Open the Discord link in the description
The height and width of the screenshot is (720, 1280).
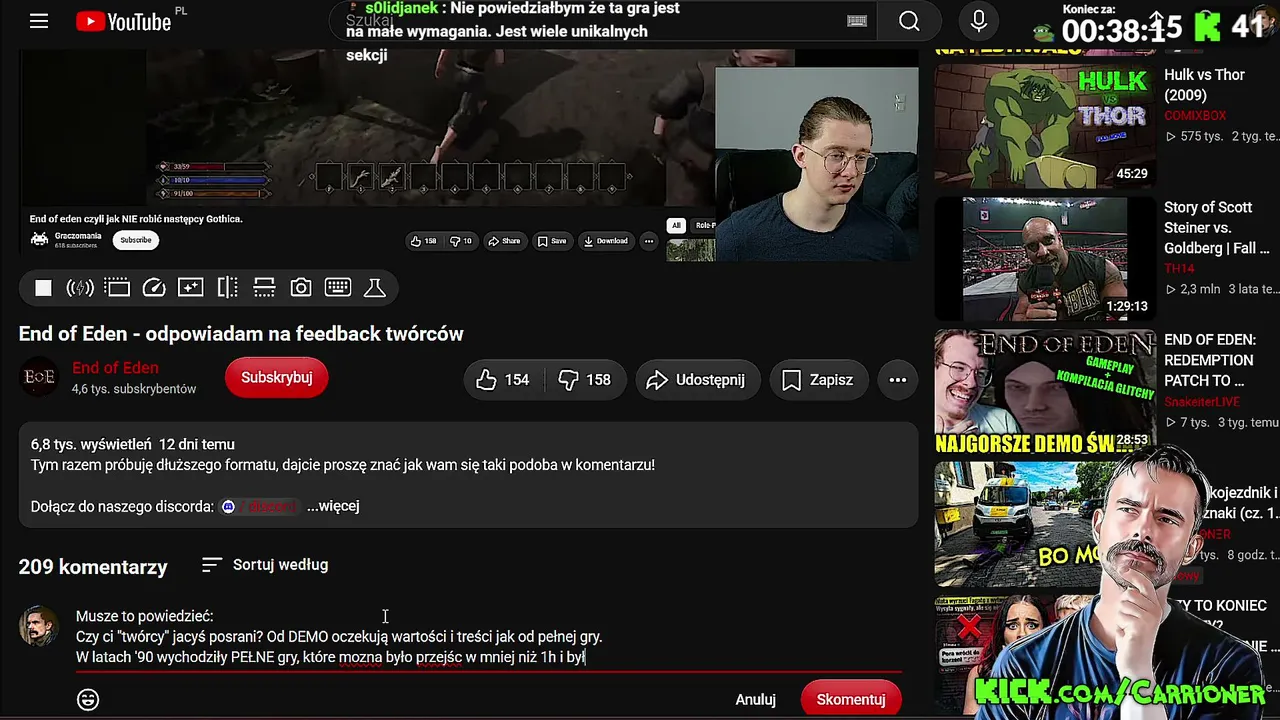point(259,506)
